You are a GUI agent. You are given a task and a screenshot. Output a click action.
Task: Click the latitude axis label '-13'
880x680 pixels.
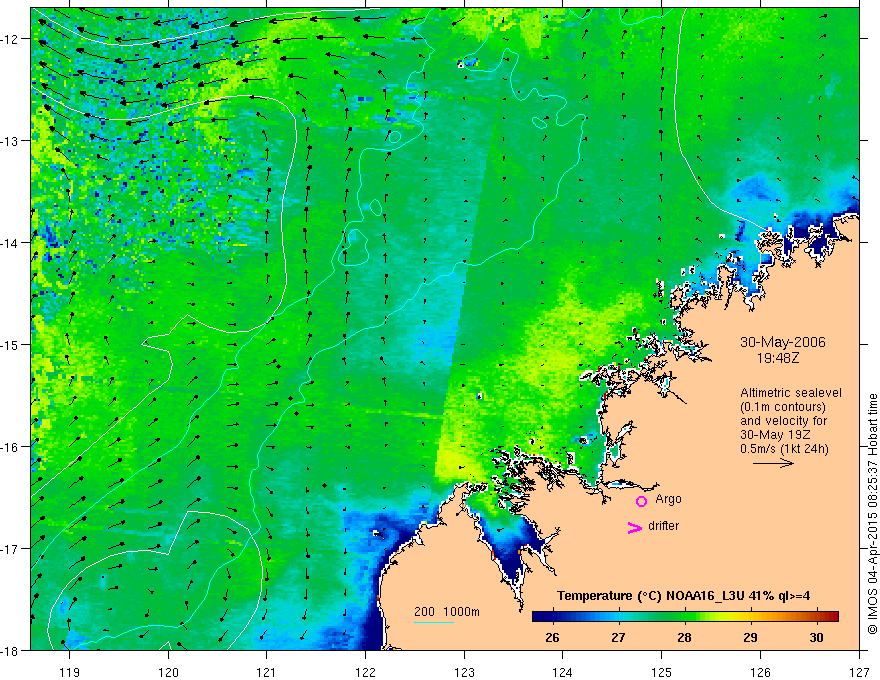pos(11,141)
